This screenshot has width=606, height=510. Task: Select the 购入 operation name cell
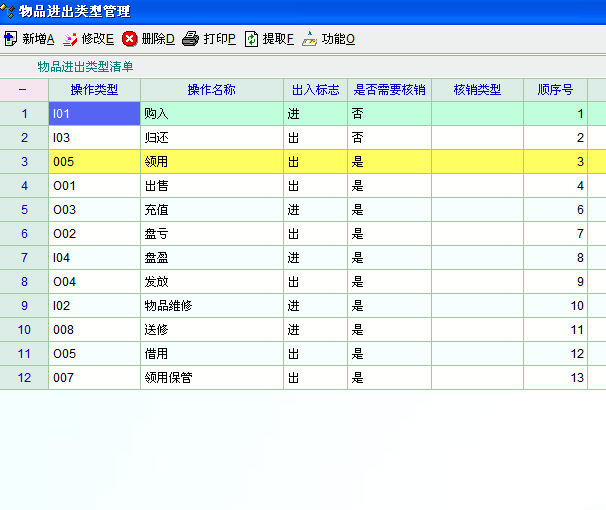211,113
